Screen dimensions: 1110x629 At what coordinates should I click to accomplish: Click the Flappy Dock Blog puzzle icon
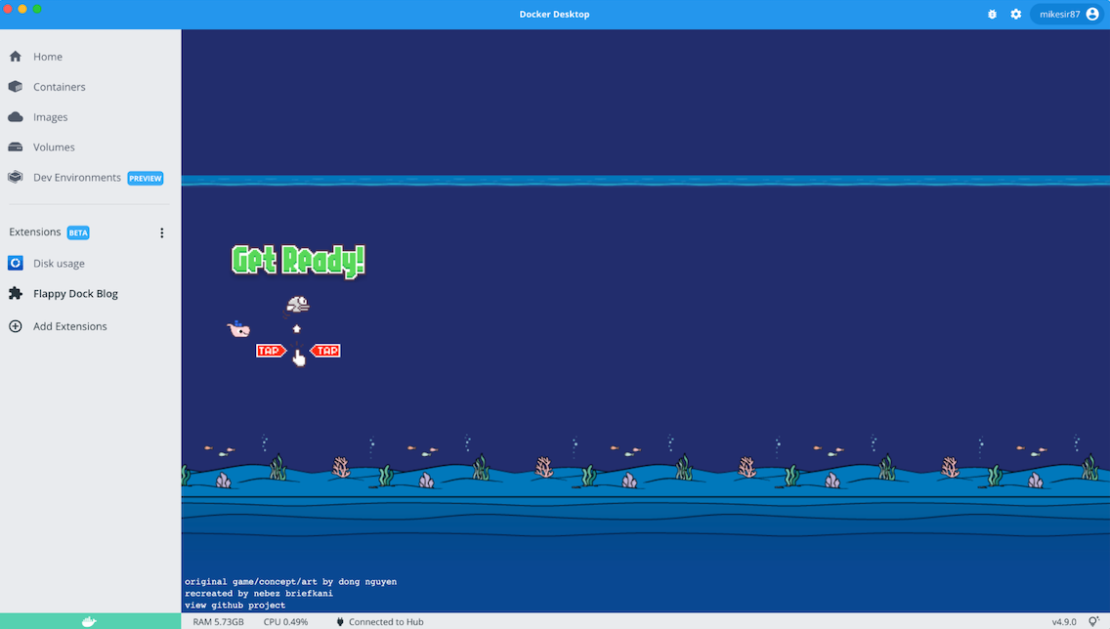point(15,294)
